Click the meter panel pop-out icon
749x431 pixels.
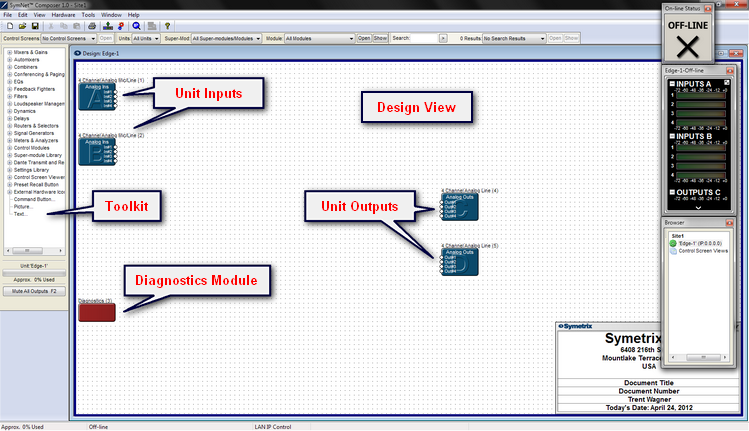click(x=727, y=83)
